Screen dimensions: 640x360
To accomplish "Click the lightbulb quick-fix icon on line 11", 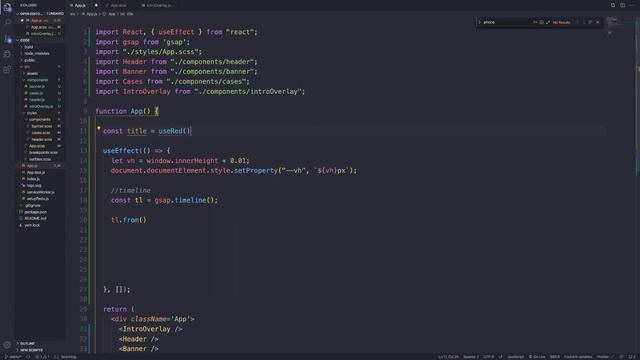I will point(98,129).
